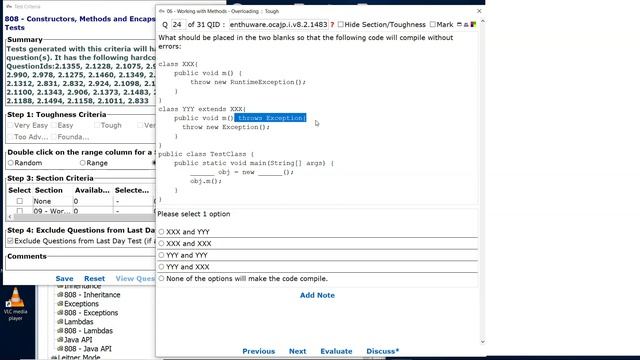This screenshot has height=360, width=640.
Task: Click the icon beside Lambdas tree item
Action: 60,322
